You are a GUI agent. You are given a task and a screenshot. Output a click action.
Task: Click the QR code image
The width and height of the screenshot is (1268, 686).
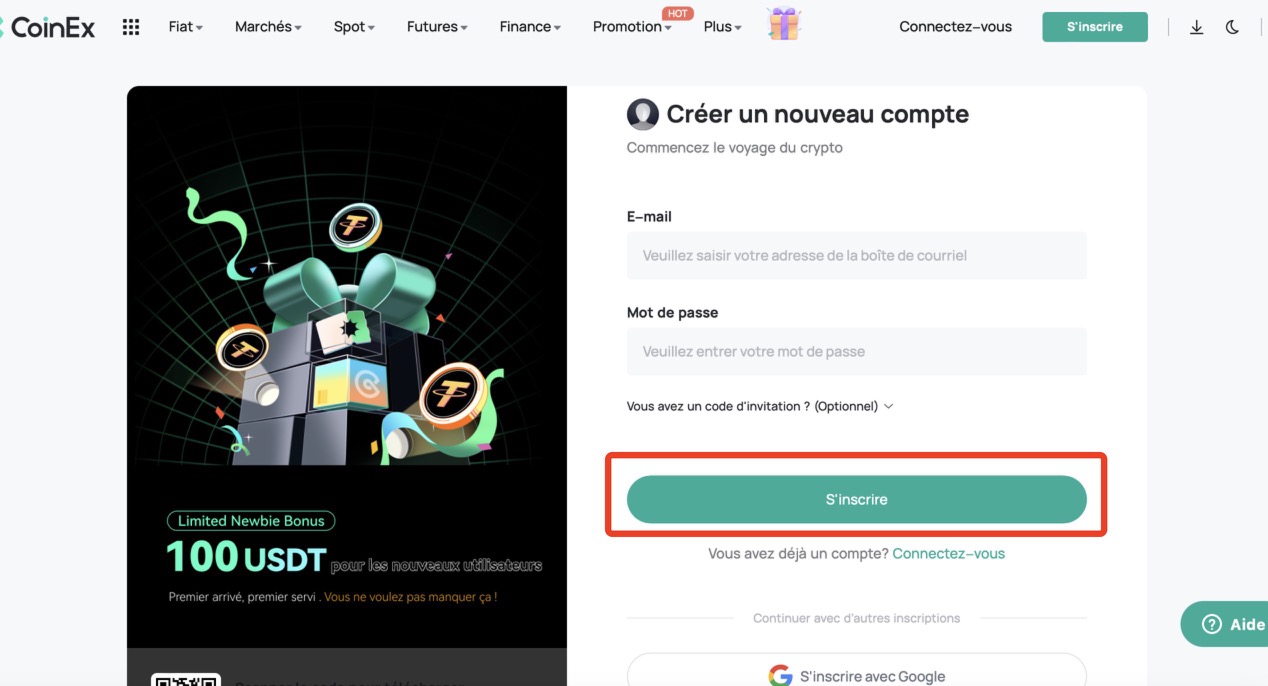[185, 680]
